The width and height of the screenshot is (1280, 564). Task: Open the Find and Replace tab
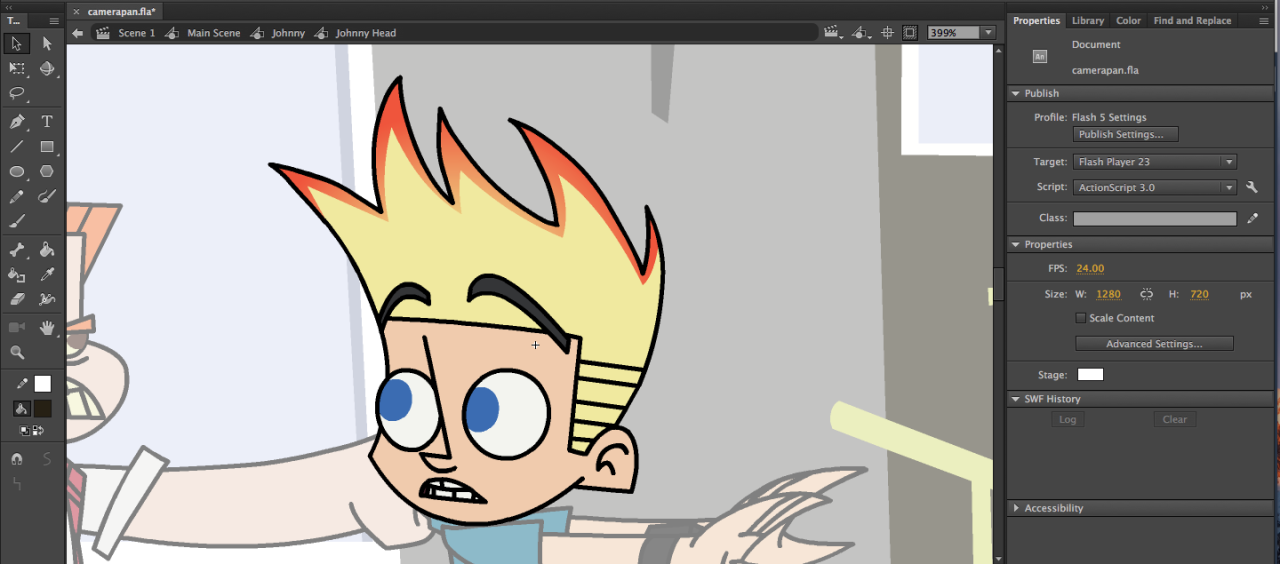coord(1191,20)
